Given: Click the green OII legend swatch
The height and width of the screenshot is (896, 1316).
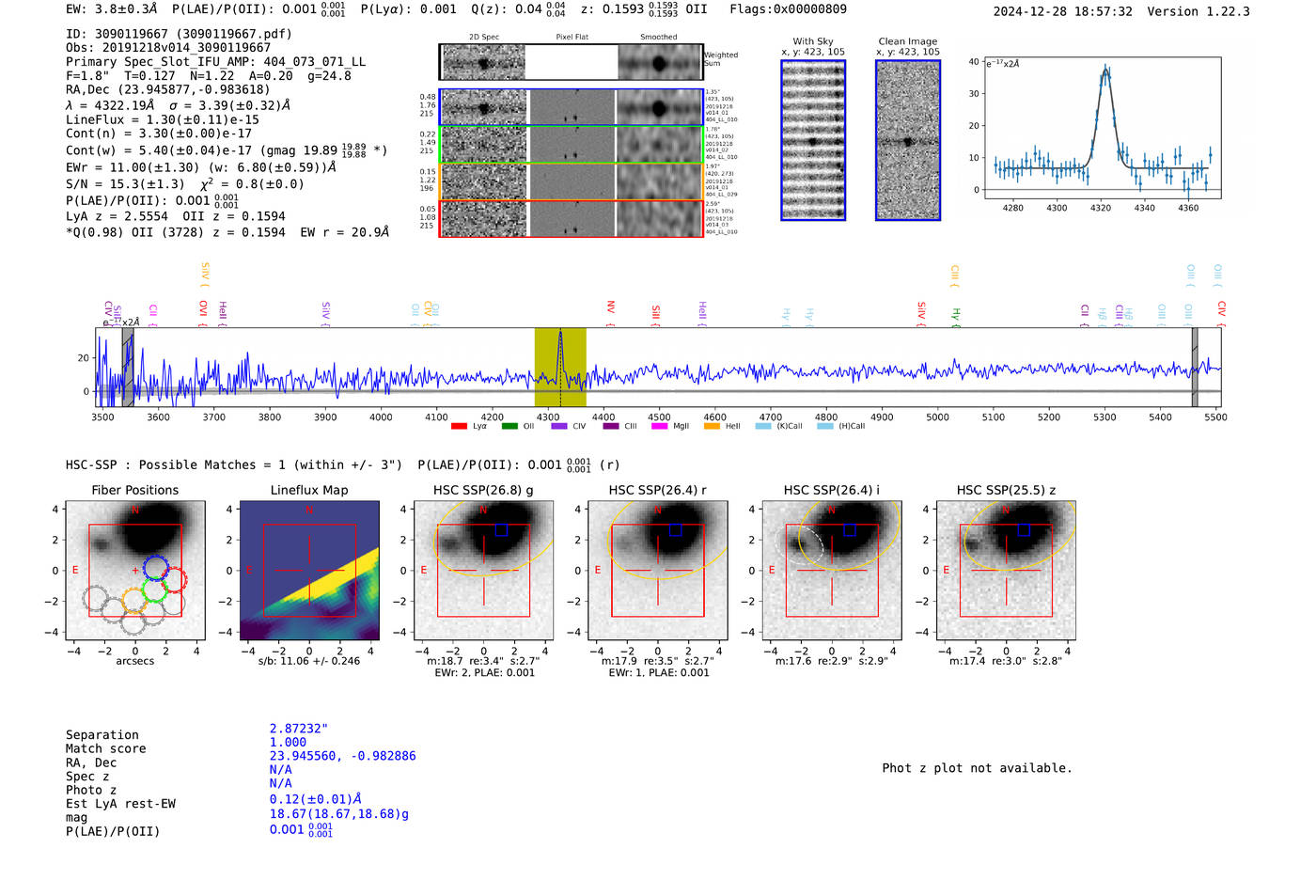Looking at the screenshot, I should pyautogui.click(x=509, y=426).
